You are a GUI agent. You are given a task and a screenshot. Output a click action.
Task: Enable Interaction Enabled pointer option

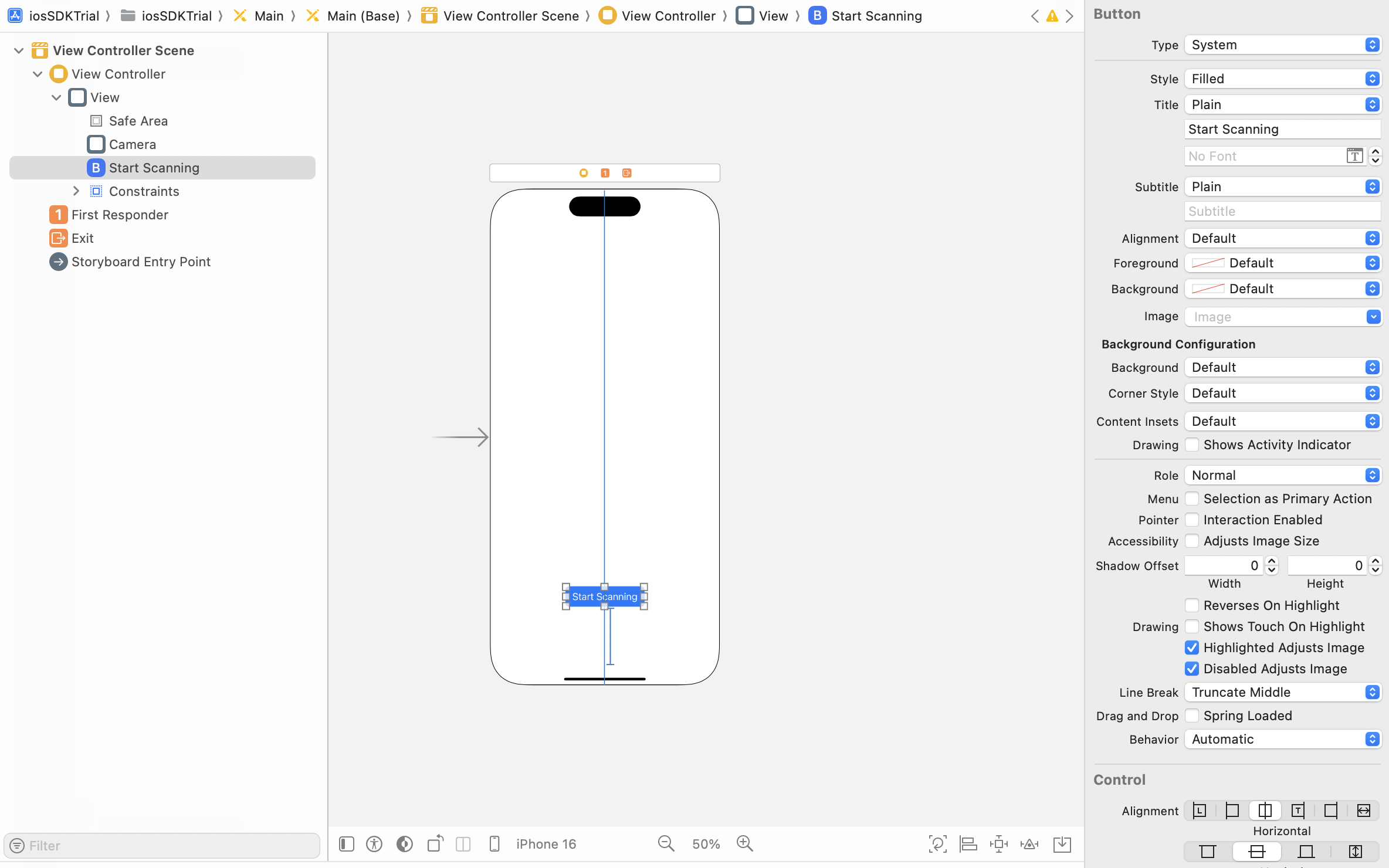1192,520
